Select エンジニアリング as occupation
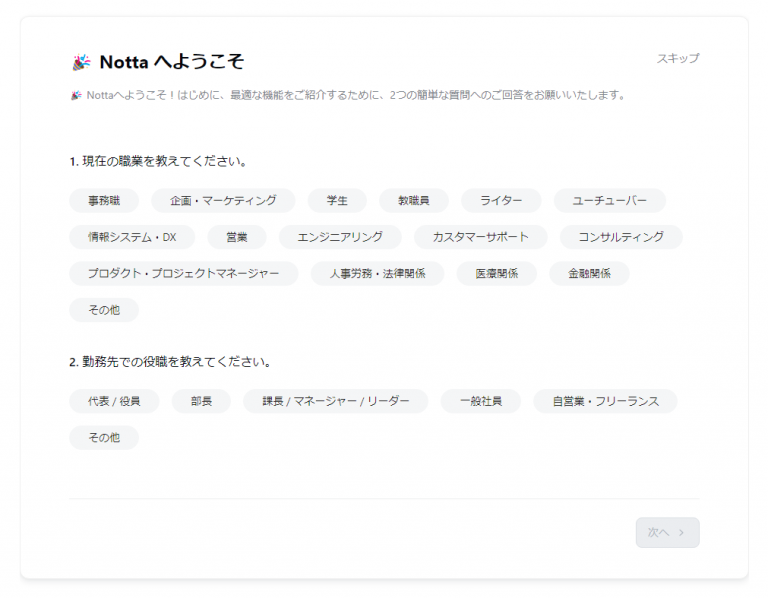 coord(339,238)
